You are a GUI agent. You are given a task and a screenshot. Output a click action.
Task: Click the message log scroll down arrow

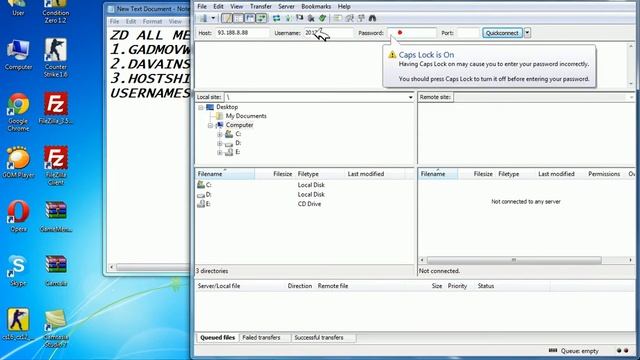631,83
